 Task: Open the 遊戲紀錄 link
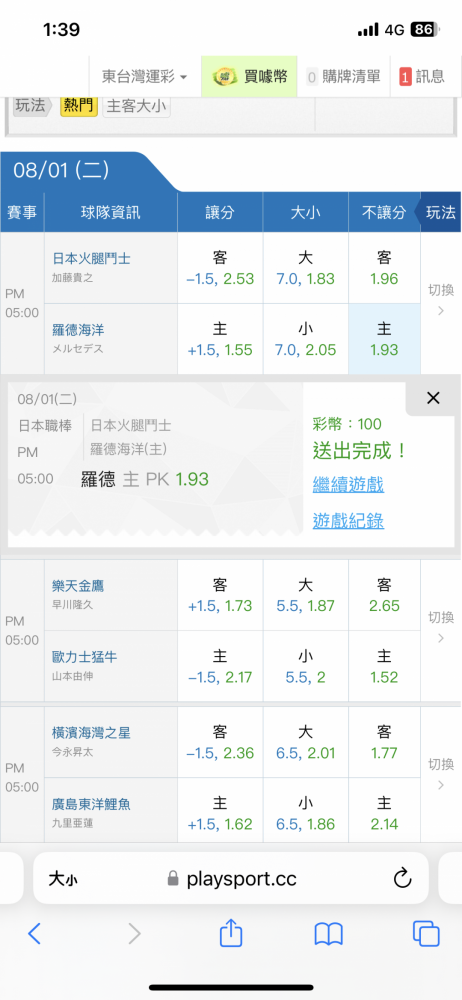pos(348,522)
